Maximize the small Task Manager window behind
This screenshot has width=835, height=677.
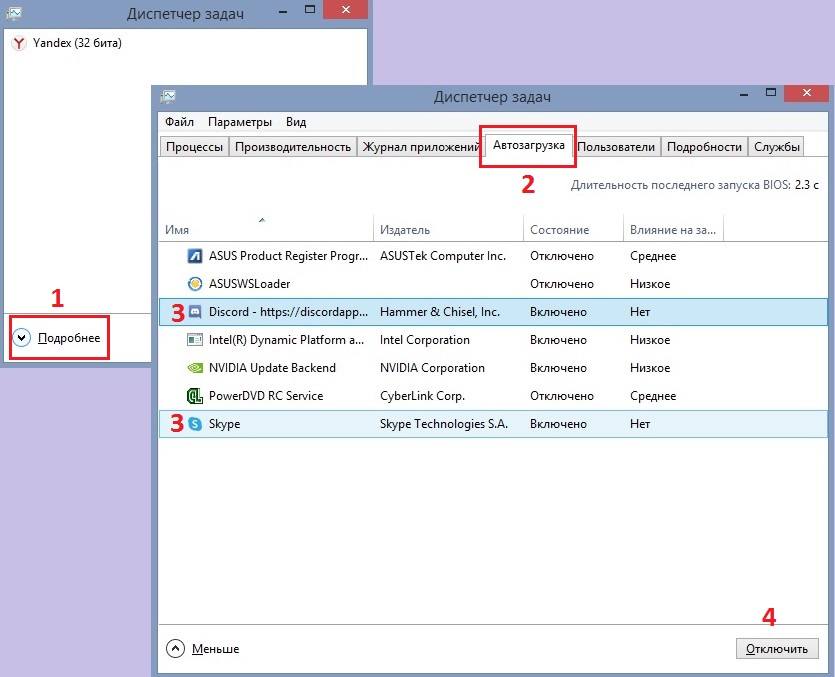click(x=309, y=10)
